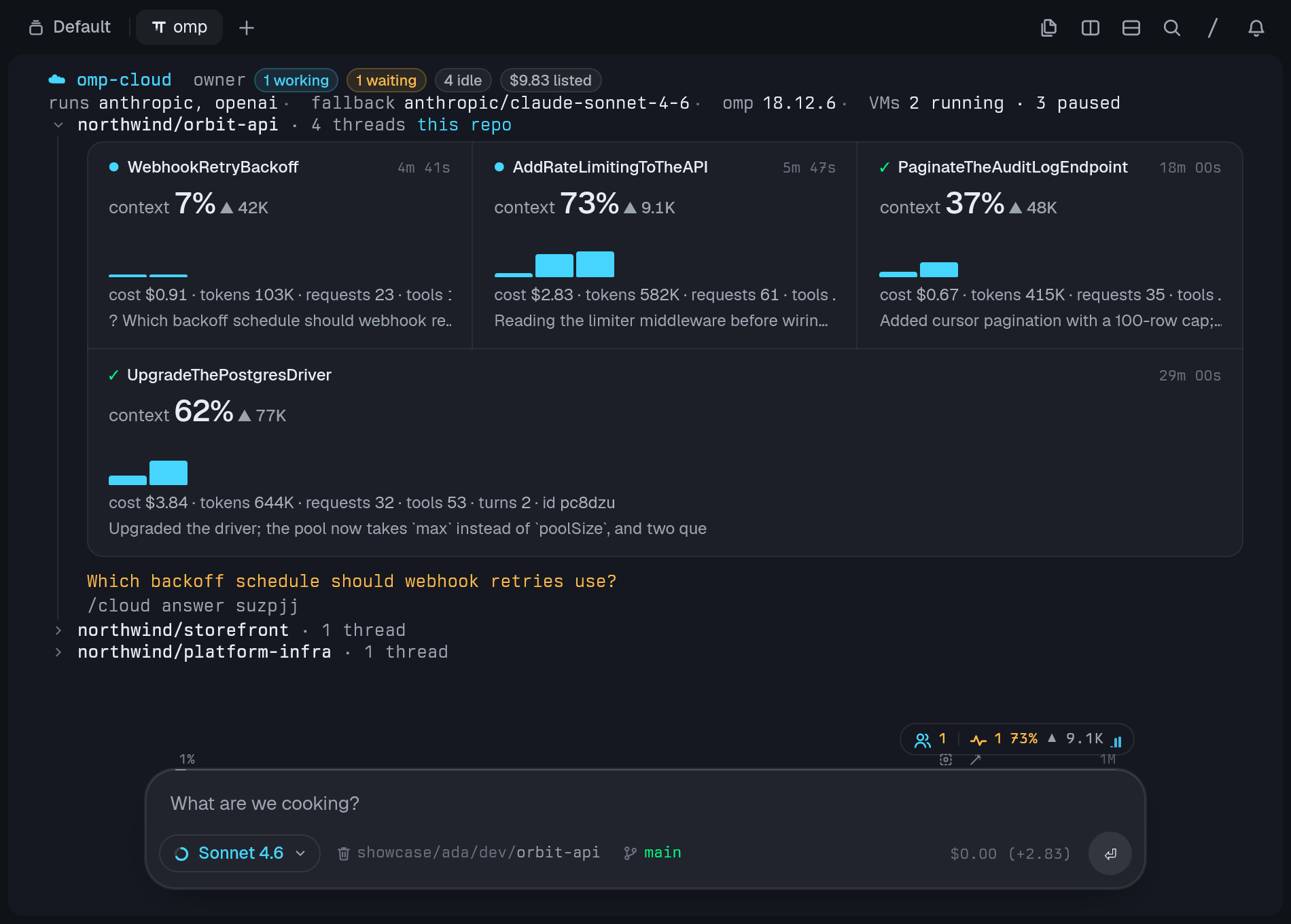The height and width of the screenshot is (924, 1291).
Task: Click the screenshot capture icon above prompt
Action: click(946, 760)
